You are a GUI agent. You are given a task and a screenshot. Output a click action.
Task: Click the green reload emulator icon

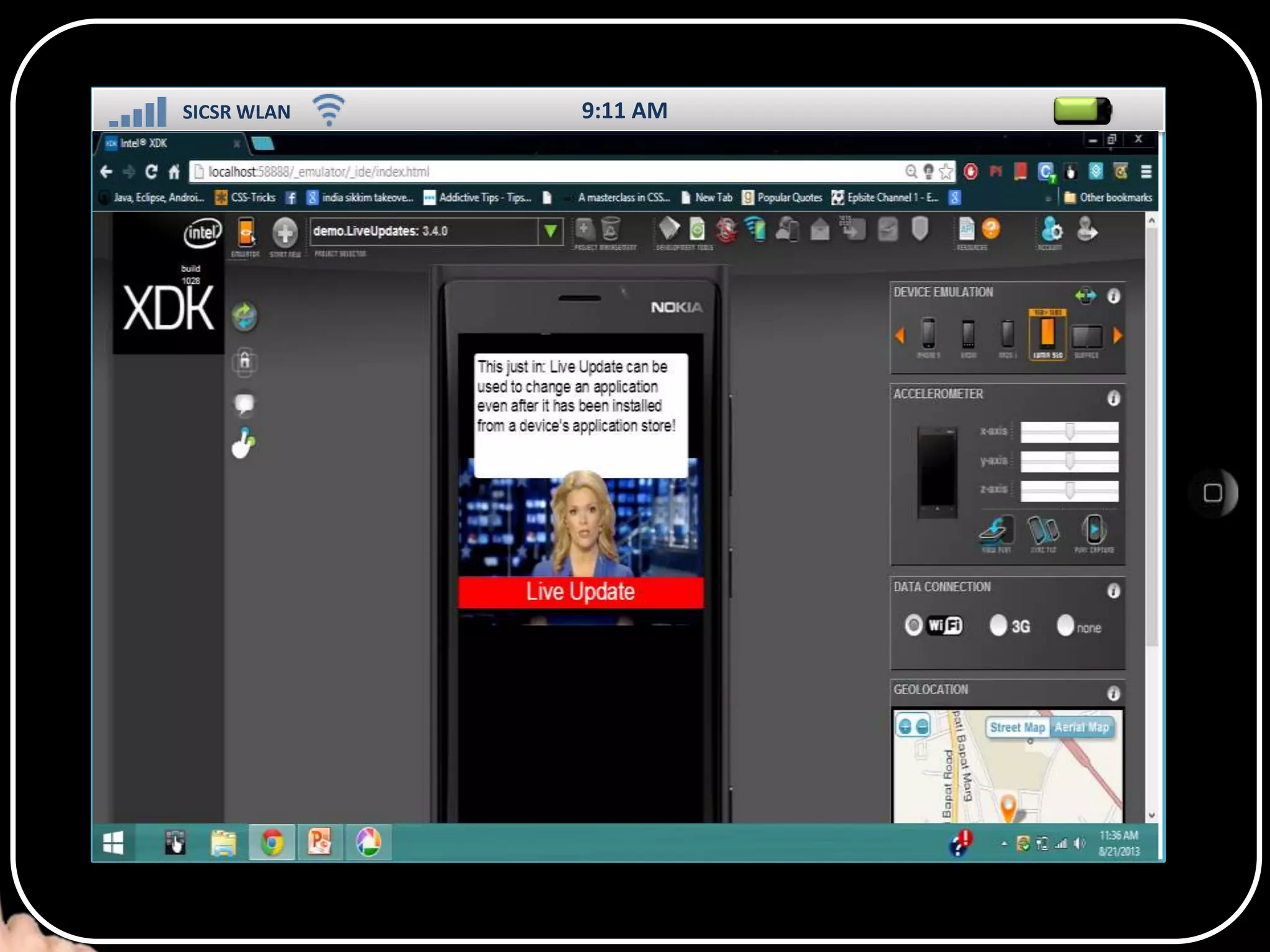click(245, 317)
